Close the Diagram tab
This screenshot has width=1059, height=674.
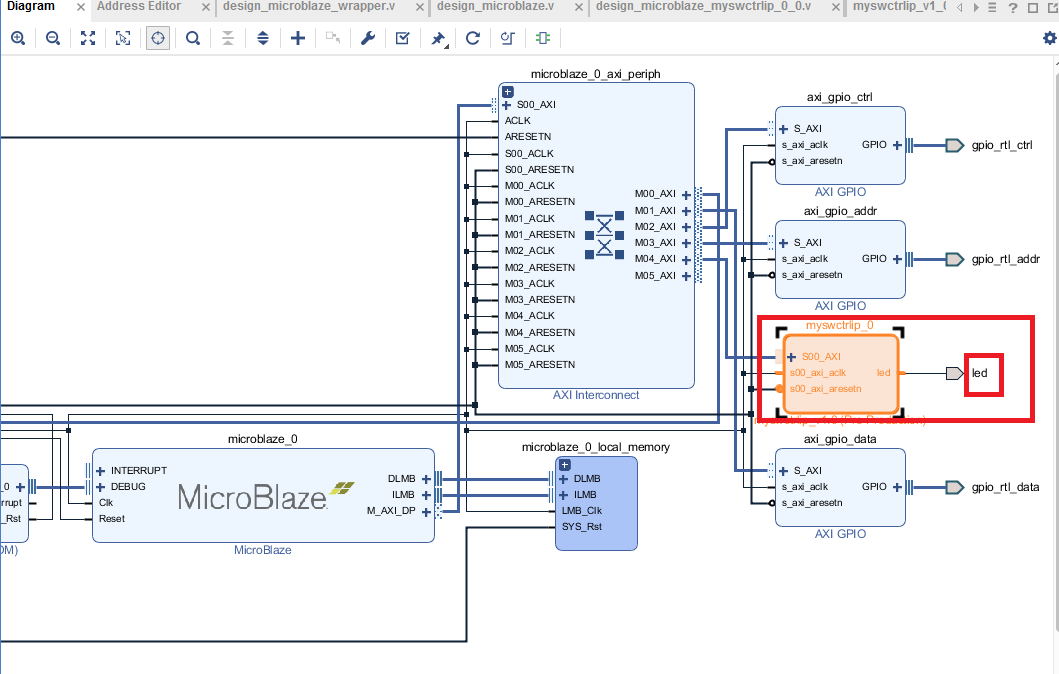click(x=82, y=7)
